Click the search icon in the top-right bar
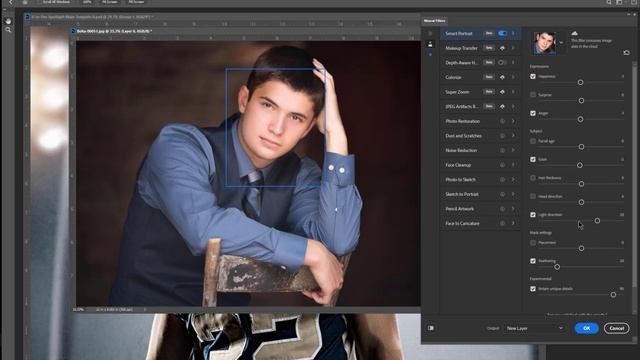The height and width of the screenshot is (360, 640). pos(609,2)
